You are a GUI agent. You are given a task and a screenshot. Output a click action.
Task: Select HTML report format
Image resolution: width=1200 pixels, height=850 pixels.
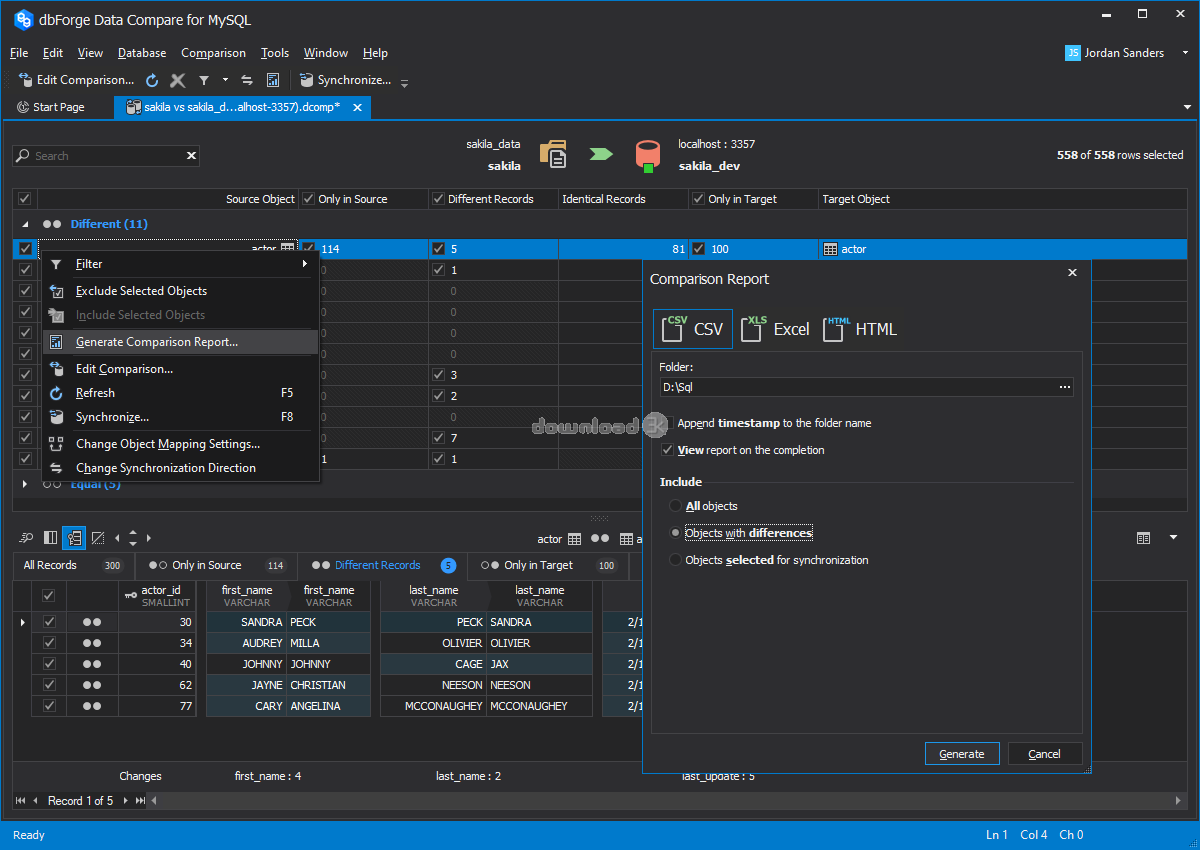pos(860,329)
